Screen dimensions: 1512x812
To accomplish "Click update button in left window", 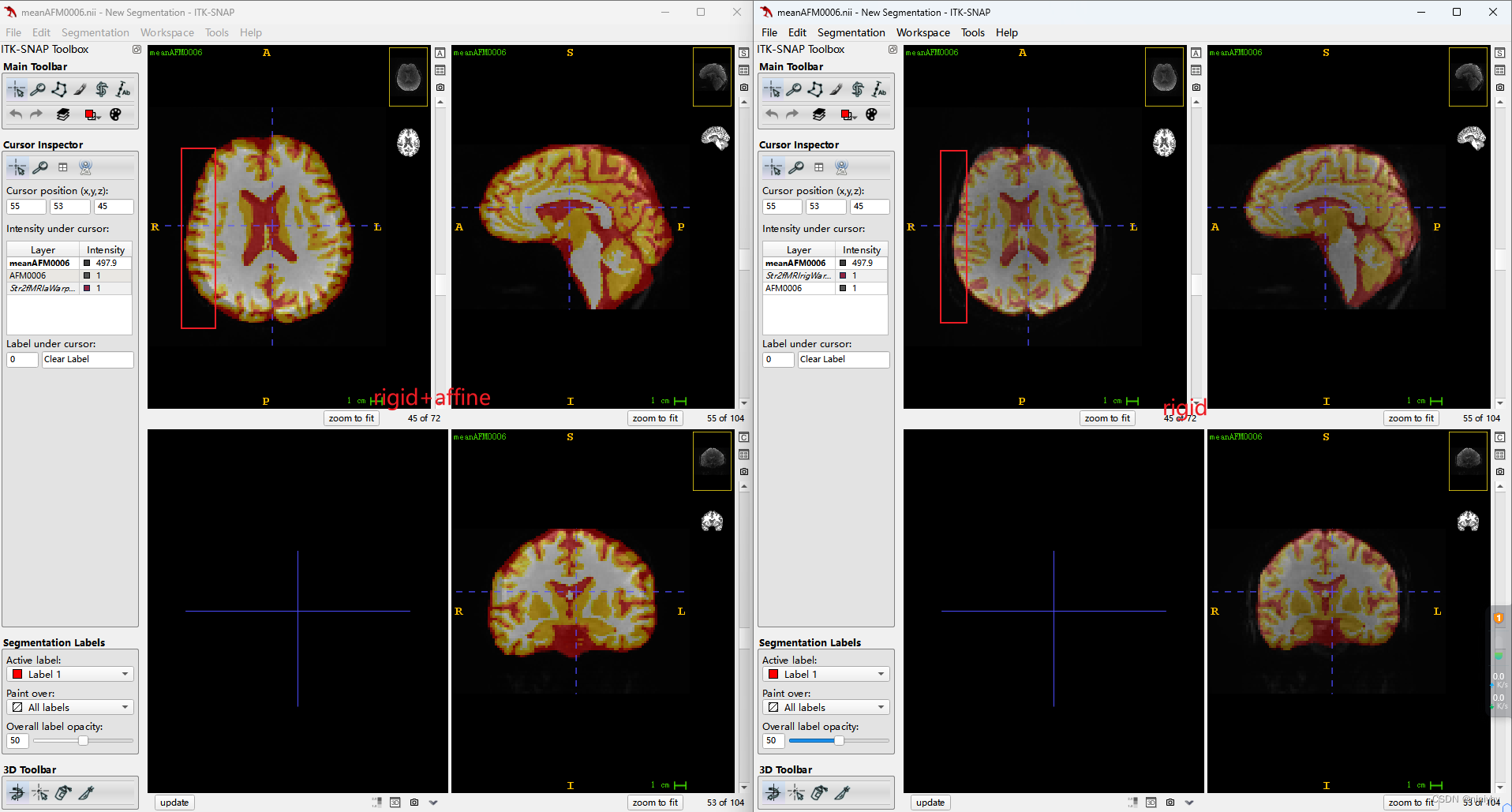I will click(174, 803).
